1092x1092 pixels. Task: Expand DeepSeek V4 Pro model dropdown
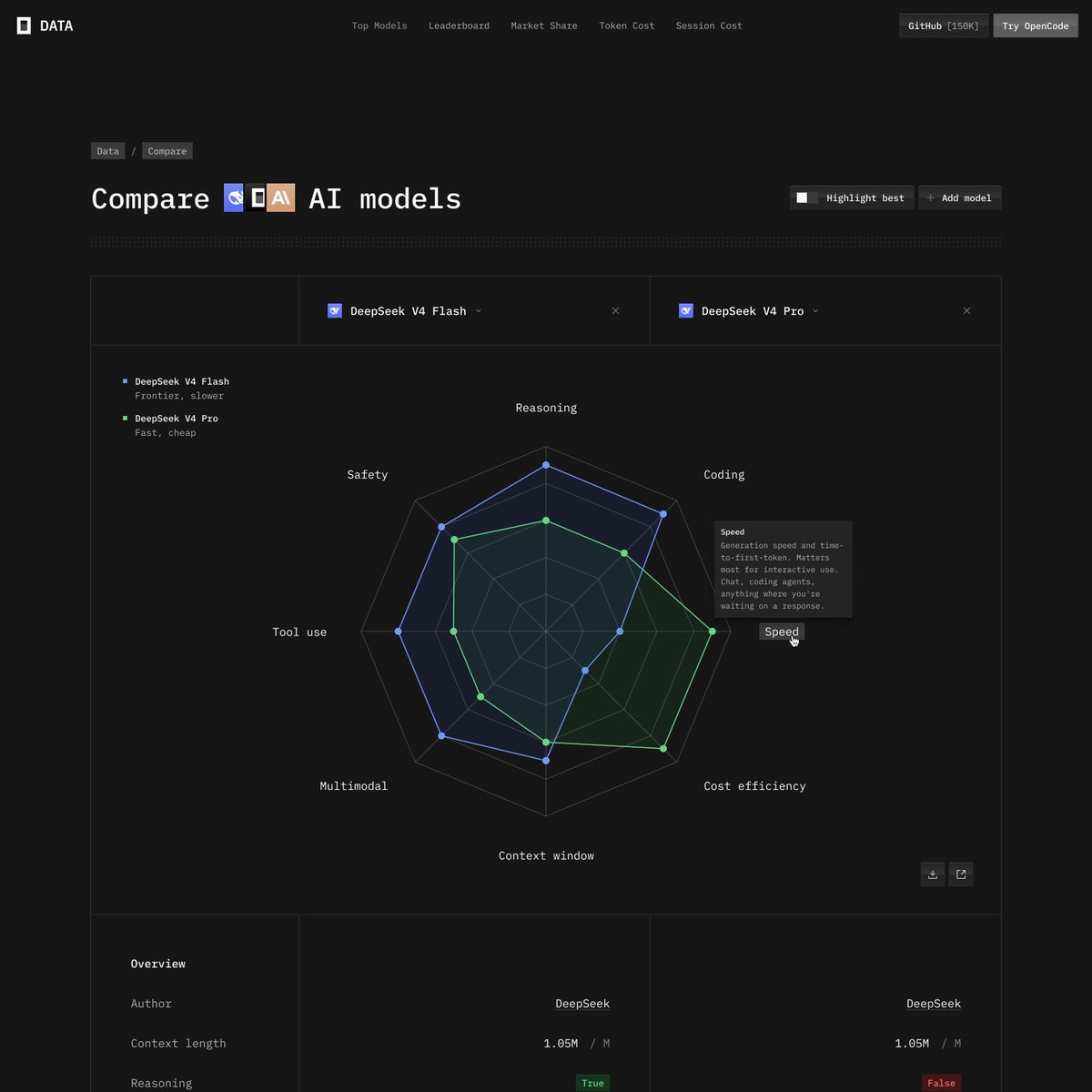click(x=814, y=311)
